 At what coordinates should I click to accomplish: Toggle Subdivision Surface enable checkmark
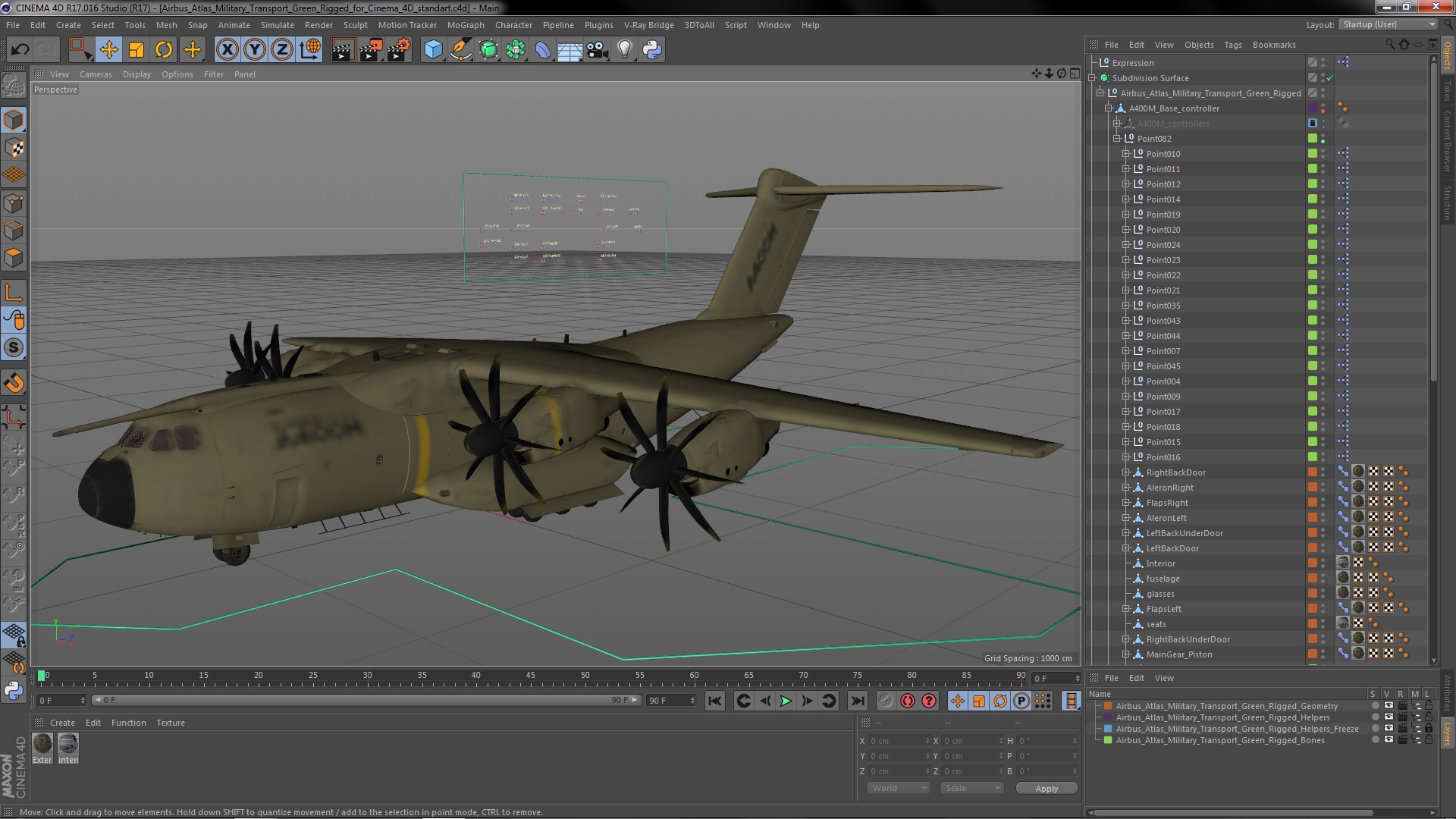tap(1329, 78)
